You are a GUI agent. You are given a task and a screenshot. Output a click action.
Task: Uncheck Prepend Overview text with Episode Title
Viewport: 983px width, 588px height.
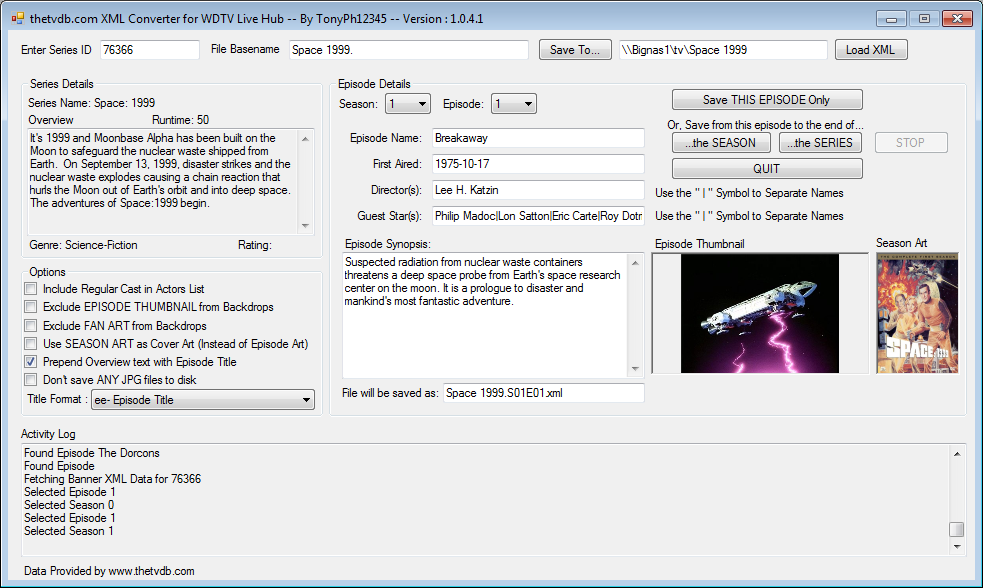click(x=31, y=362)
